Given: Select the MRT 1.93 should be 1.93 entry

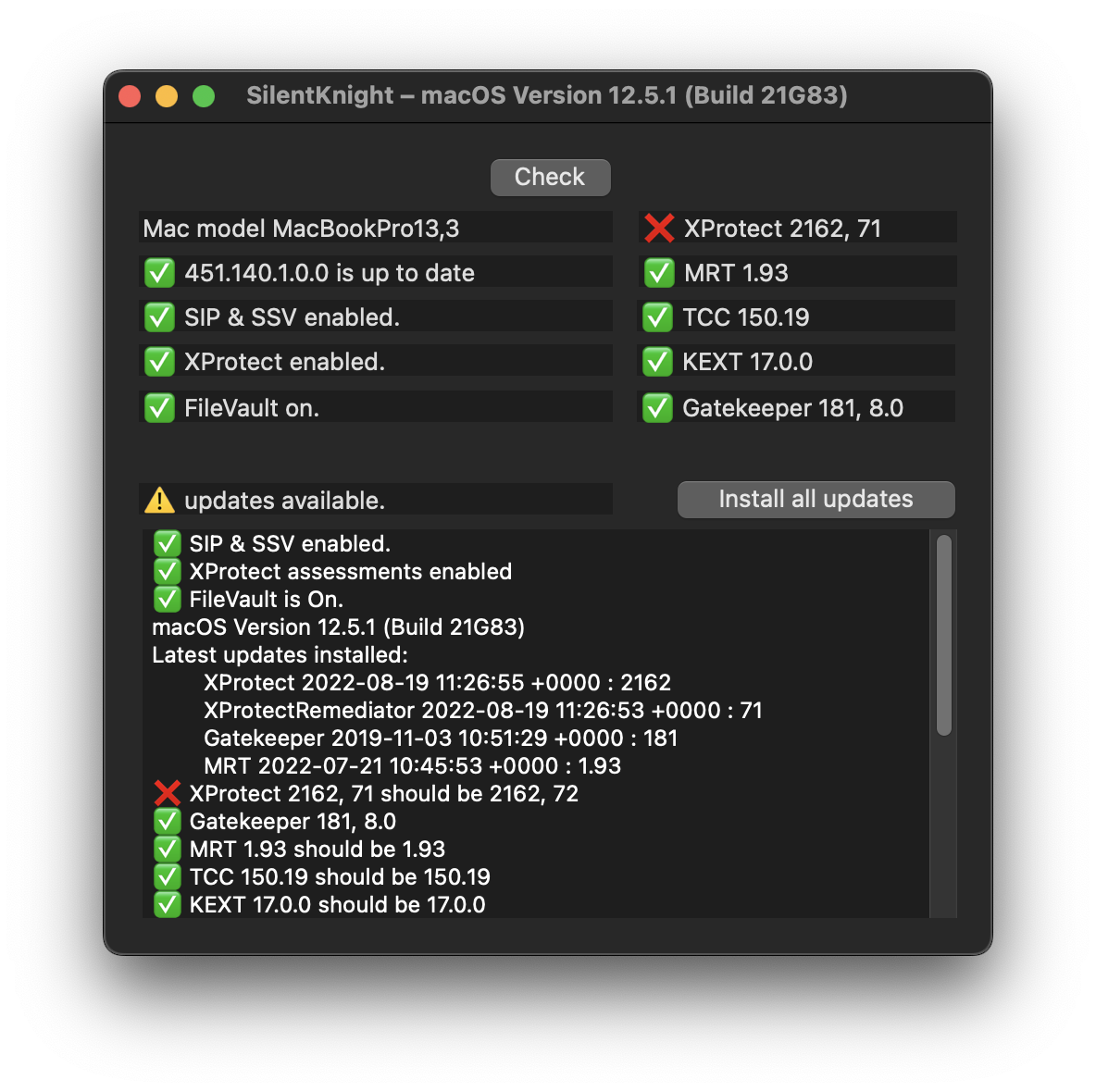Looking at the screenshot, I should tap(316, 849).
